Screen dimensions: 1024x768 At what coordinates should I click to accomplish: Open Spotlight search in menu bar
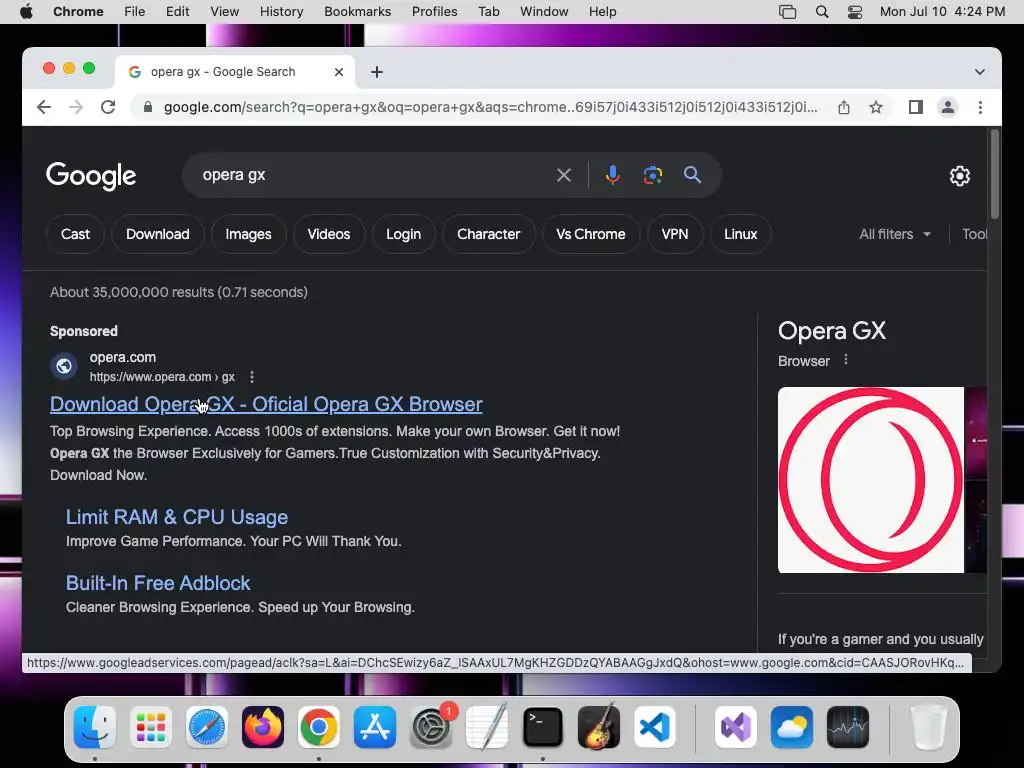(x=822, y=12)
